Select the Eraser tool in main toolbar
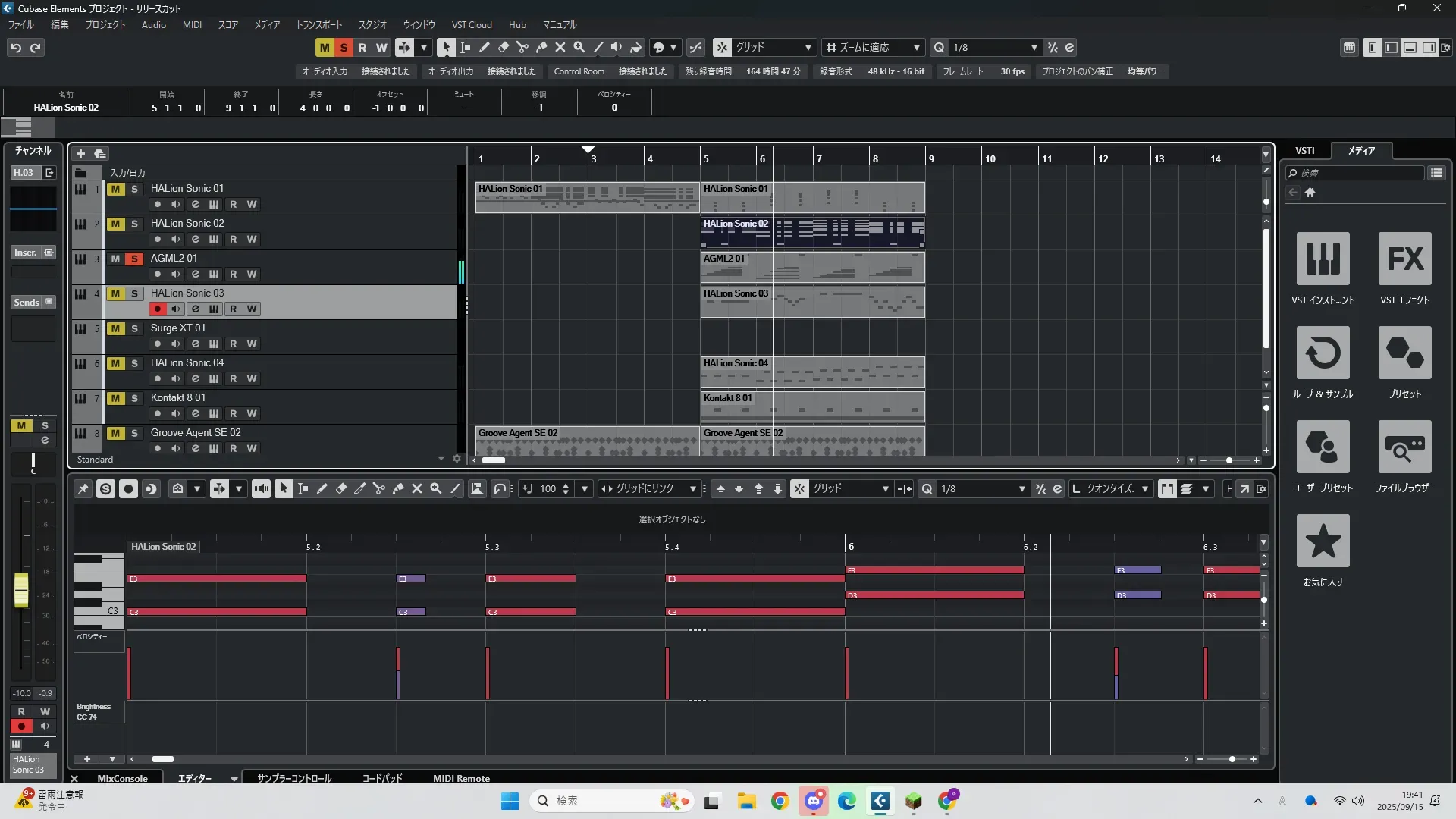 tap(503, 47)
